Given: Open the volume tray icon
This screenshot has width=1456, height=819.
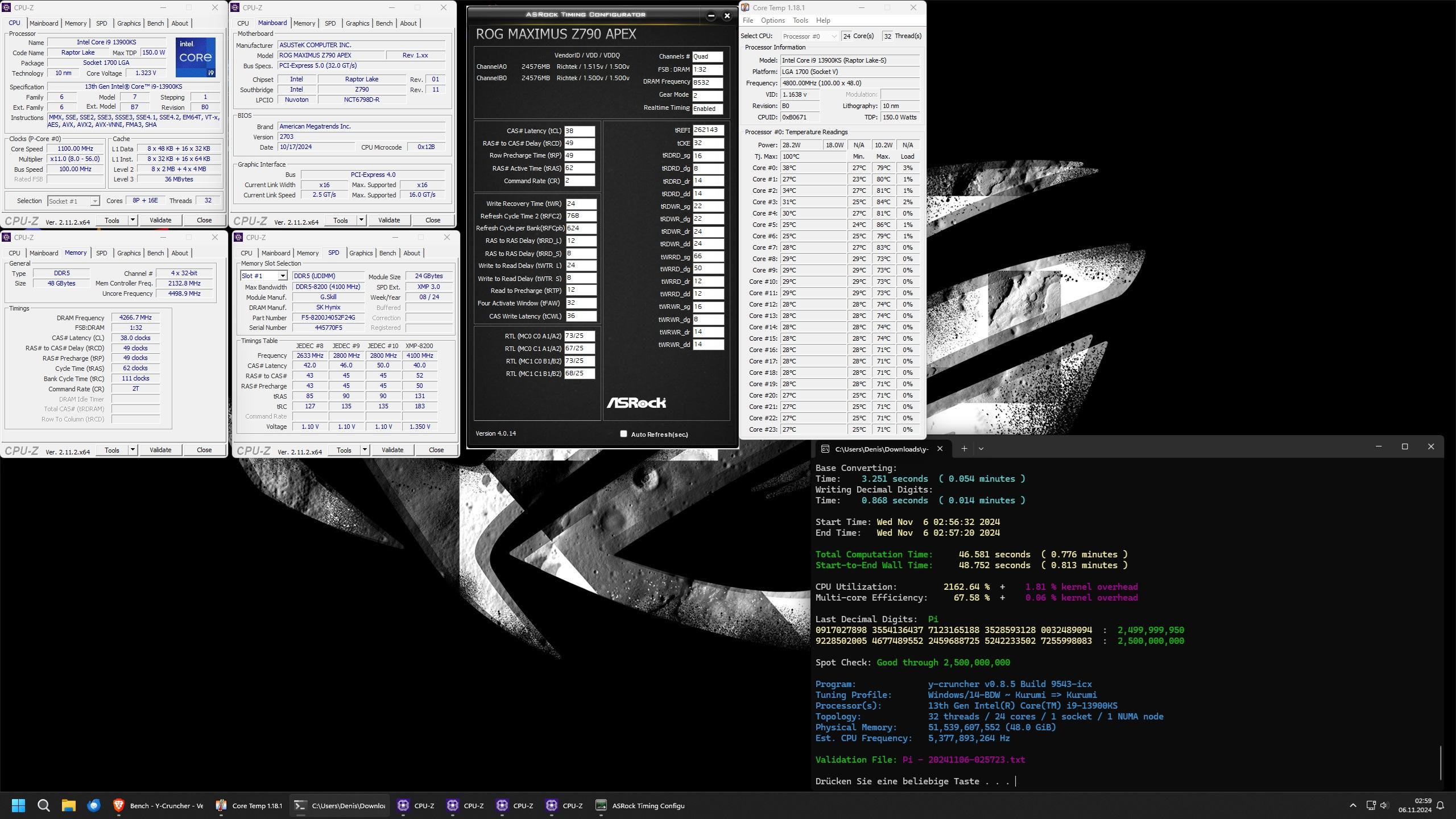Looking at the screenshot, I should (1384, 805).
